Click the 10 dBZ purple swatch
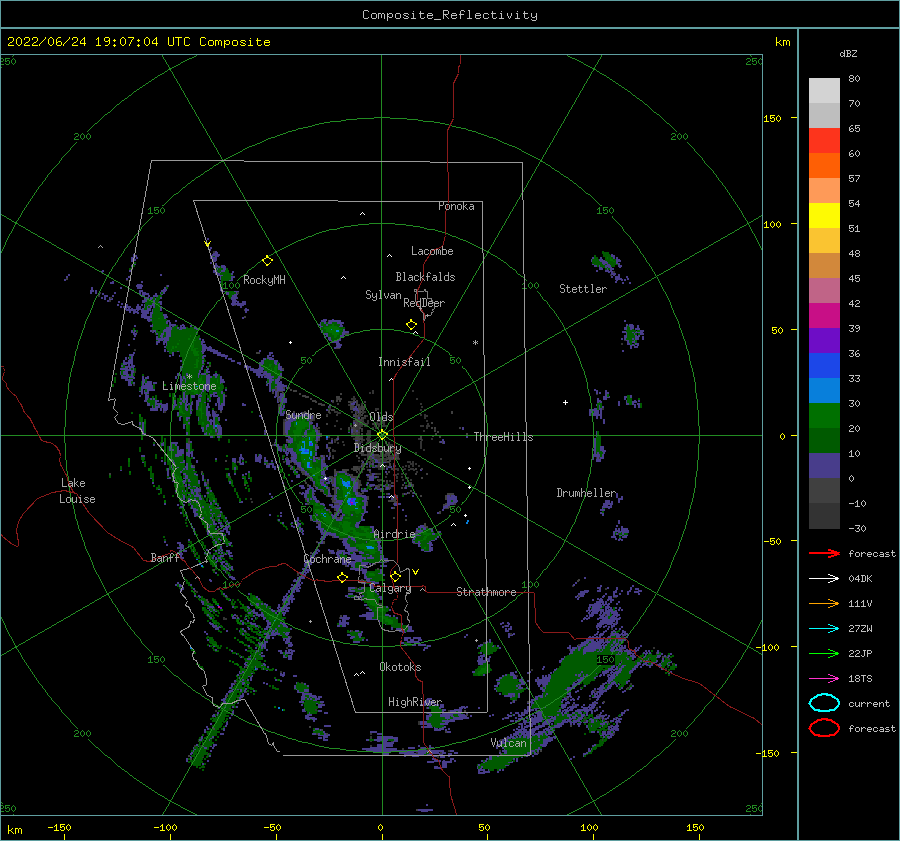Viewport: 900px width, 841px height. 824,466
